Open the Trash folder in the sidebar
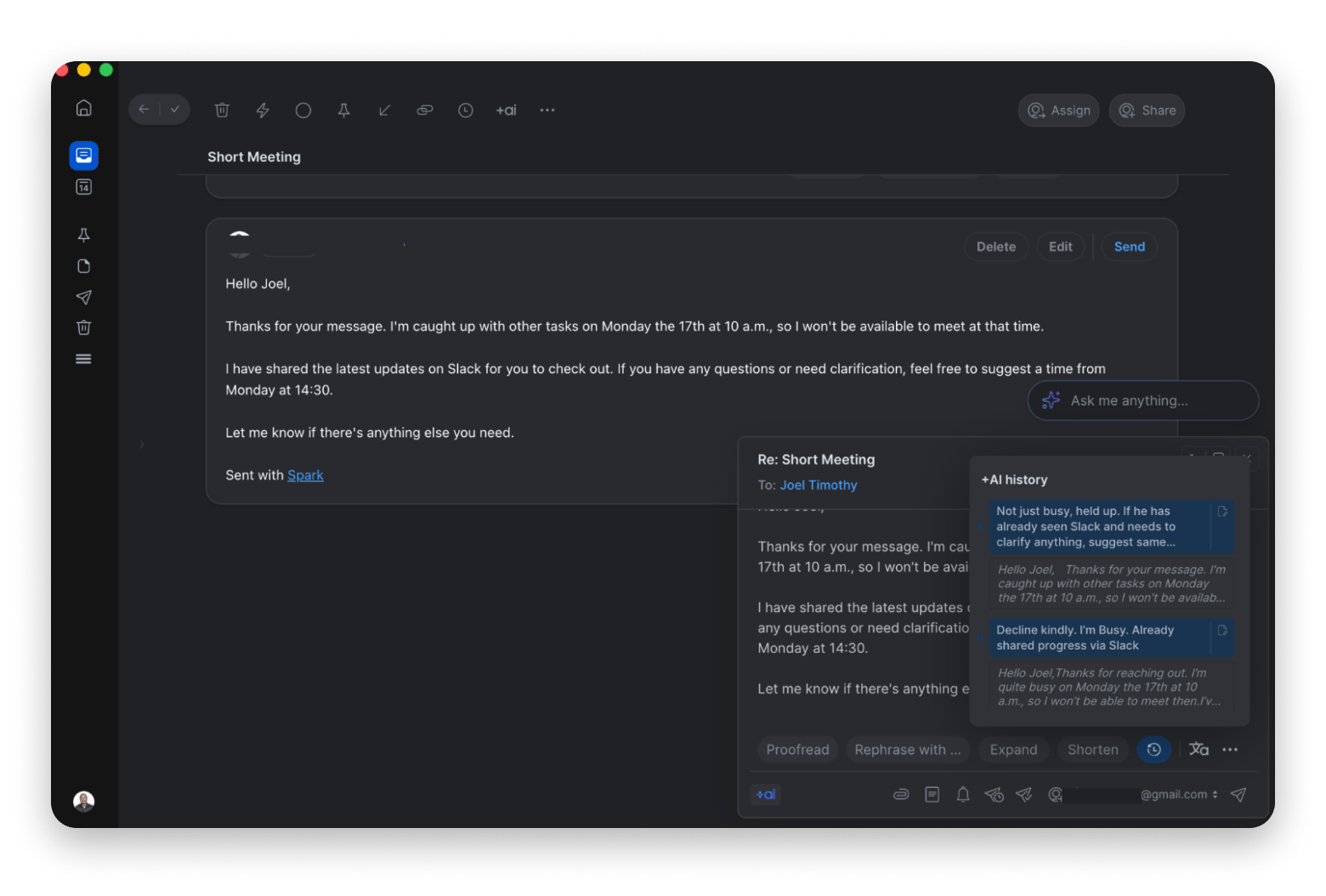Viewport: 1326px width, 896px height. pyautogui.click(x=83, y=327)
